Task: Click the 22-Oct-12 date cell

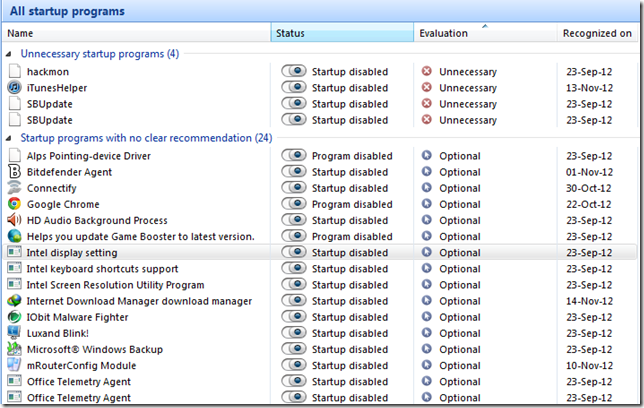Action: pyautogui.click(x=589, y=204)
